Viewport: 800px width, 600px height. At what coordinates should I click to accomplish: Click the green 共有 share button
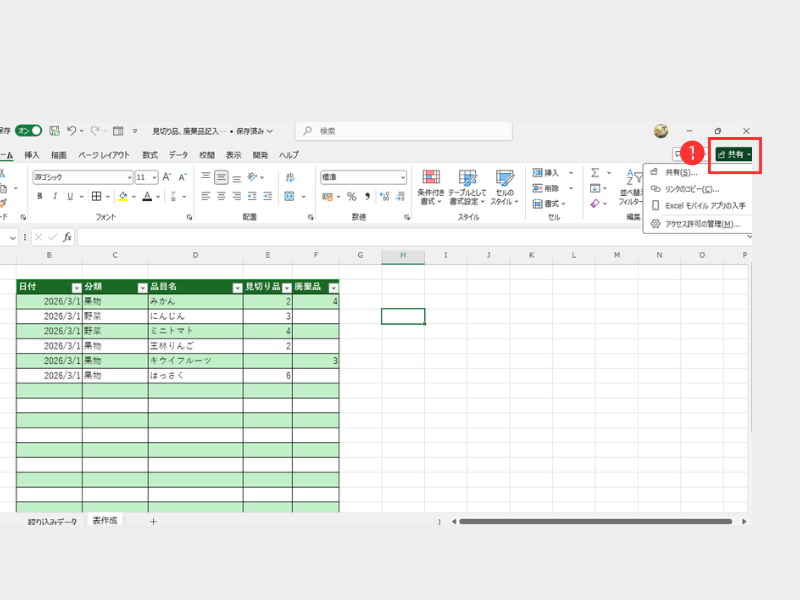click(734, 154)
